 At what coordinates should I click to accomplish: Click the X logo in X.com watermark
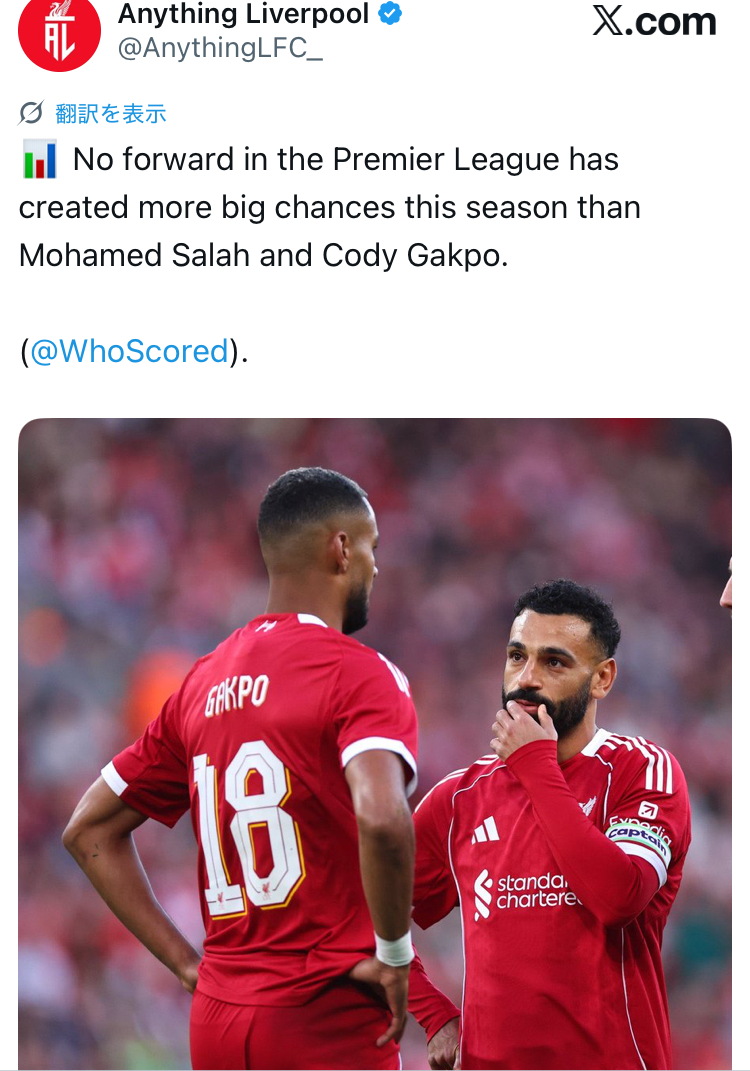[608, 20]
